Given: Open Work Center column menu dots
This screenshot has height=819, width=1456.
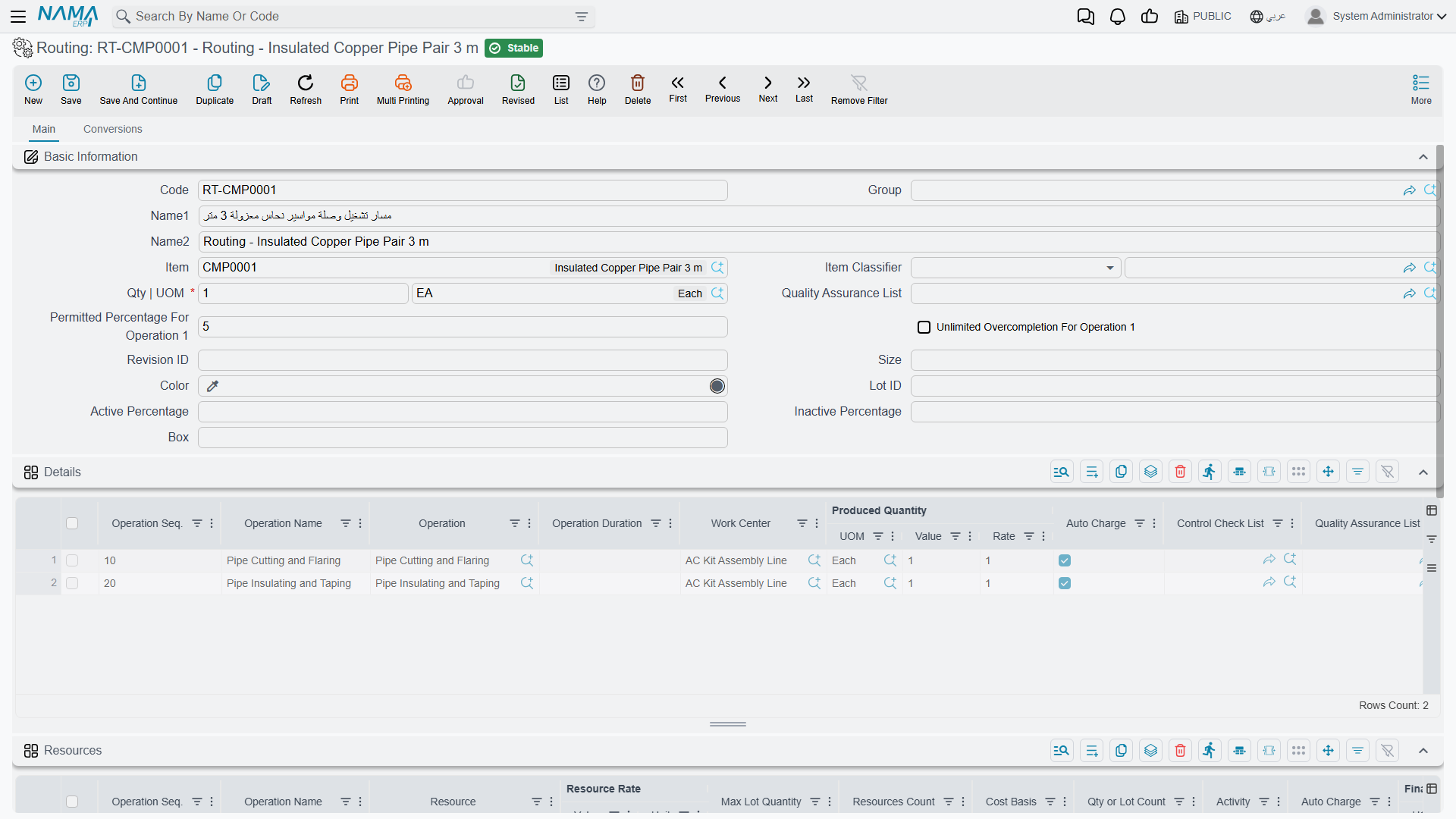Looking at the screenshot, I should [817, 523].
